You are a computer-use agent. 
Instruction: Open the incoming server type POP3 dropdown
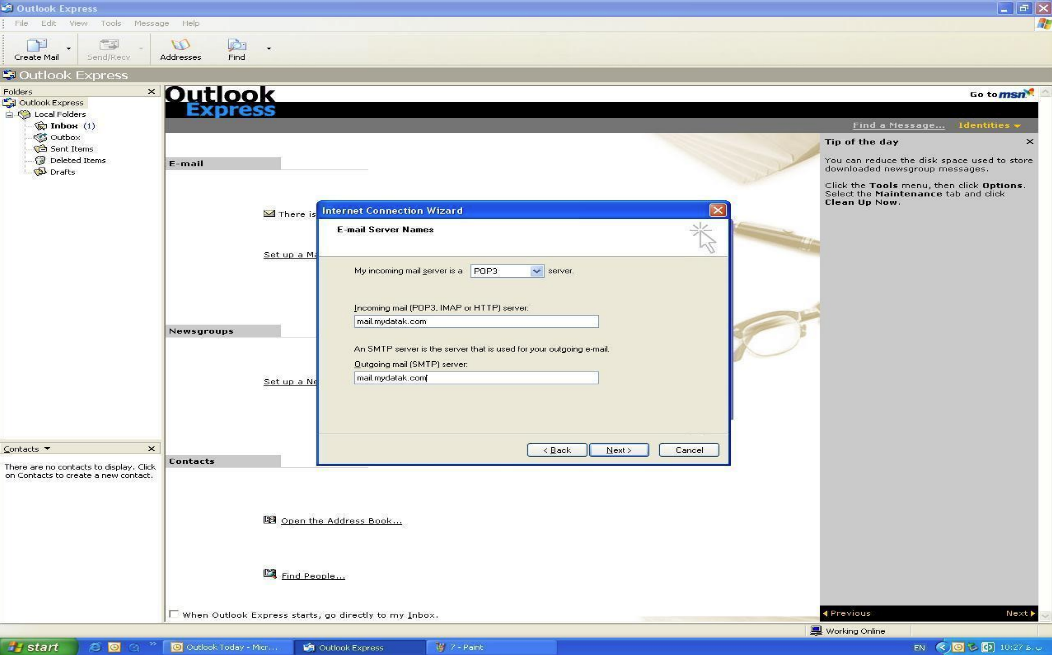536,271
